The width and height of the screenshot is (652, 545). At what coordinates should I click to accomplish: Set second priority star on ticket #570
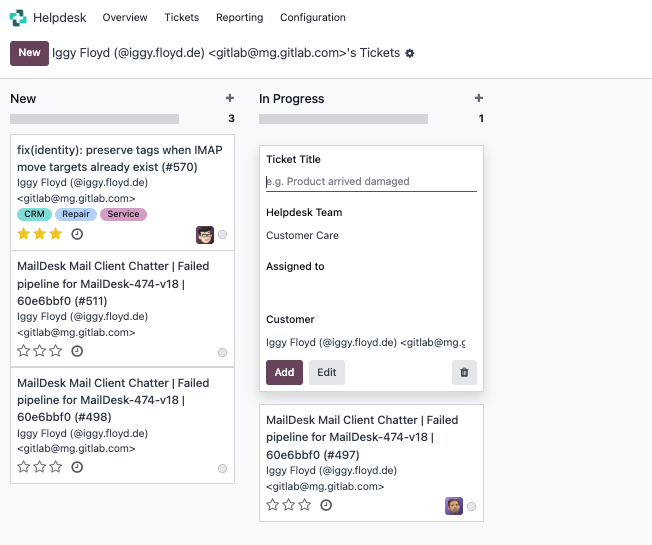coord(40,234)
